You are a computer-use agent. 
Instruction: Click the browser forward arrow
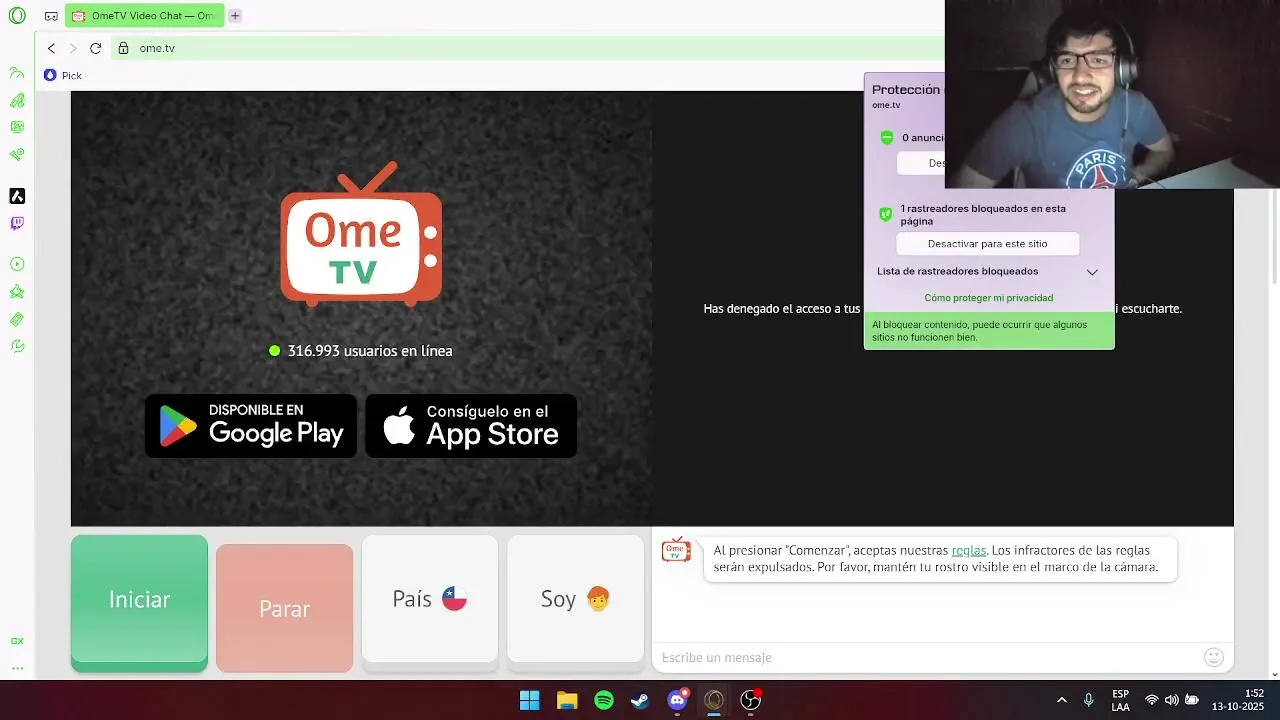73,48
